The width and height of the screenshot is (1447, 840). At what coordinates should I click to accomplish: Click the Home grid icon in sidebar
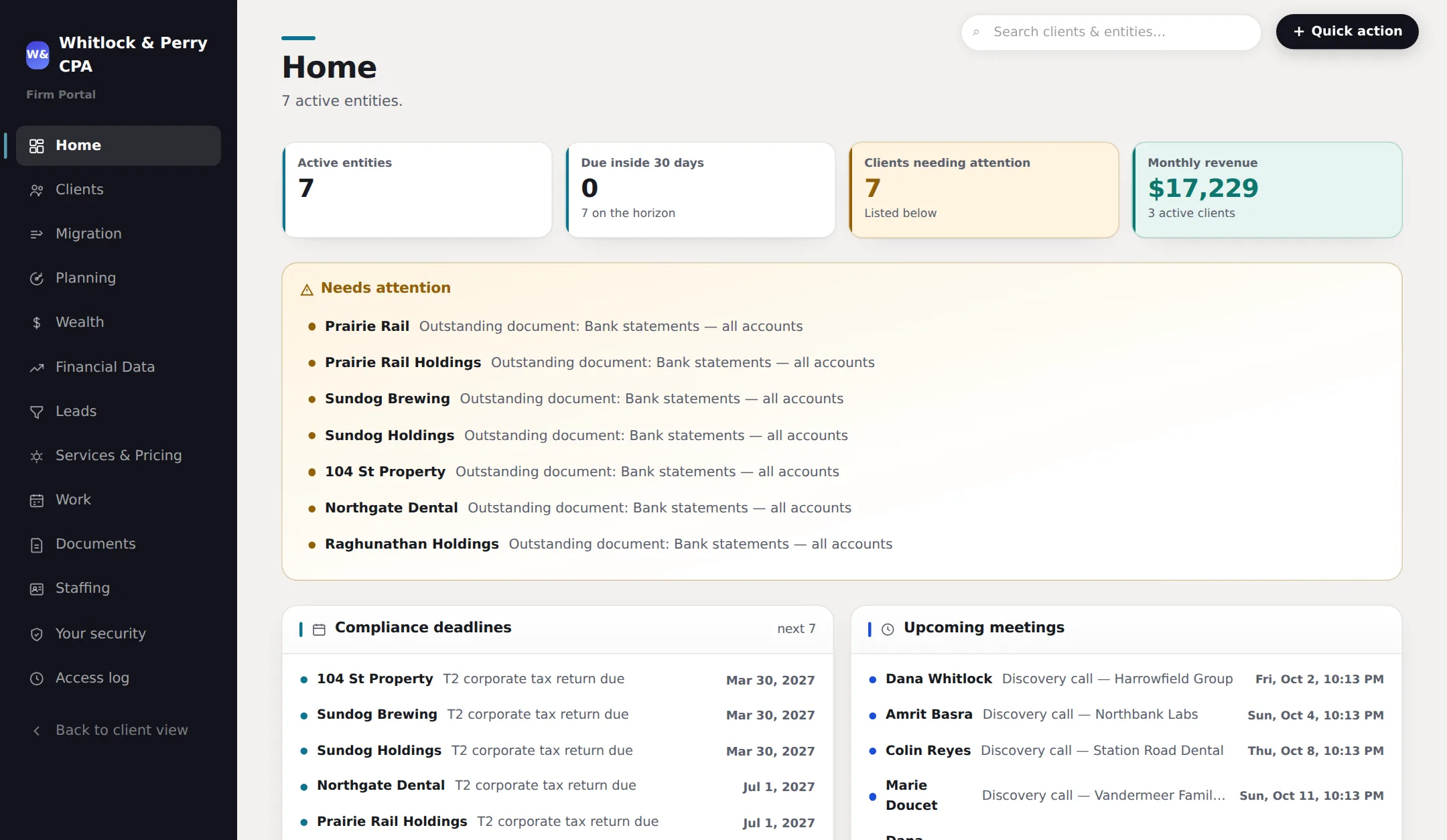[37, 145]
